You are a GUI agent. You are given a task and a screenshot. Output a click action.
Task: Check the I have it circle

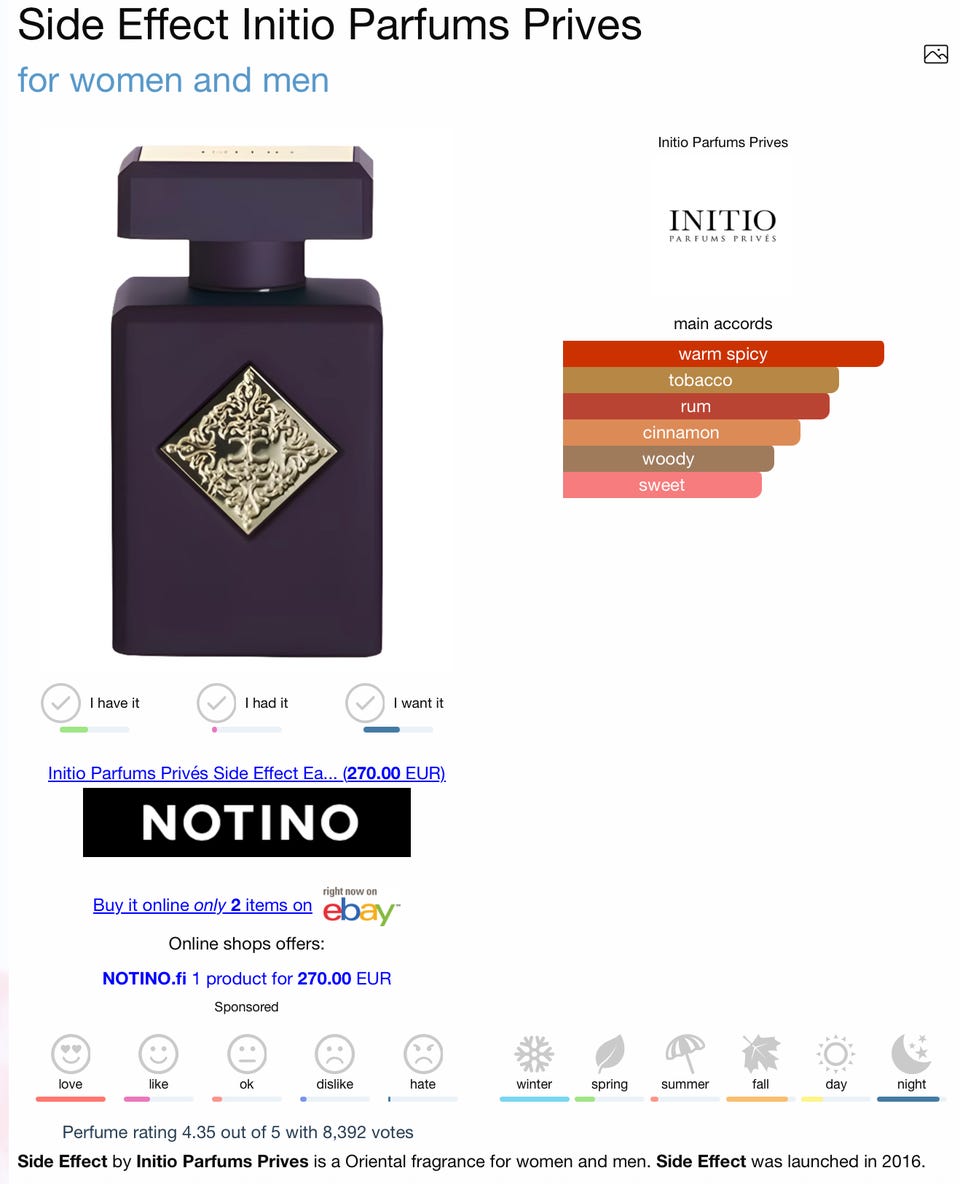pyautogui.click(x=60, y=703)
